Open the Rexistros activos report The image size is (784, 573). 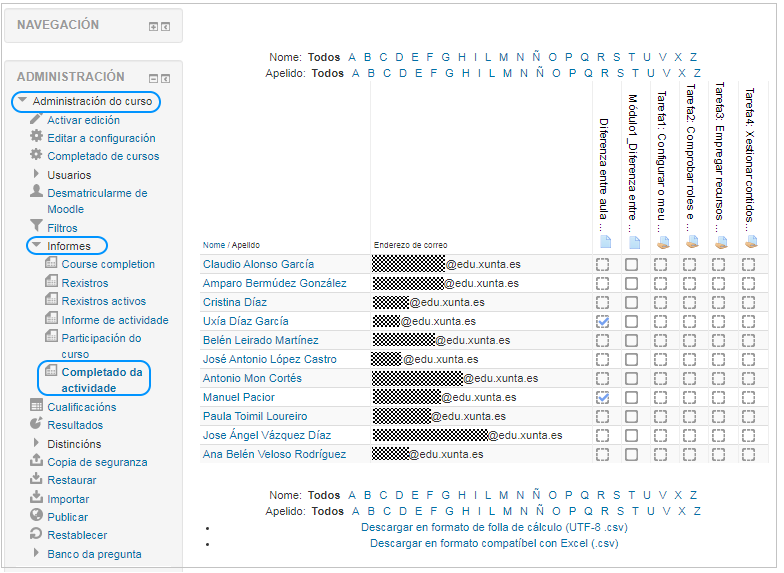coord(103,301)
